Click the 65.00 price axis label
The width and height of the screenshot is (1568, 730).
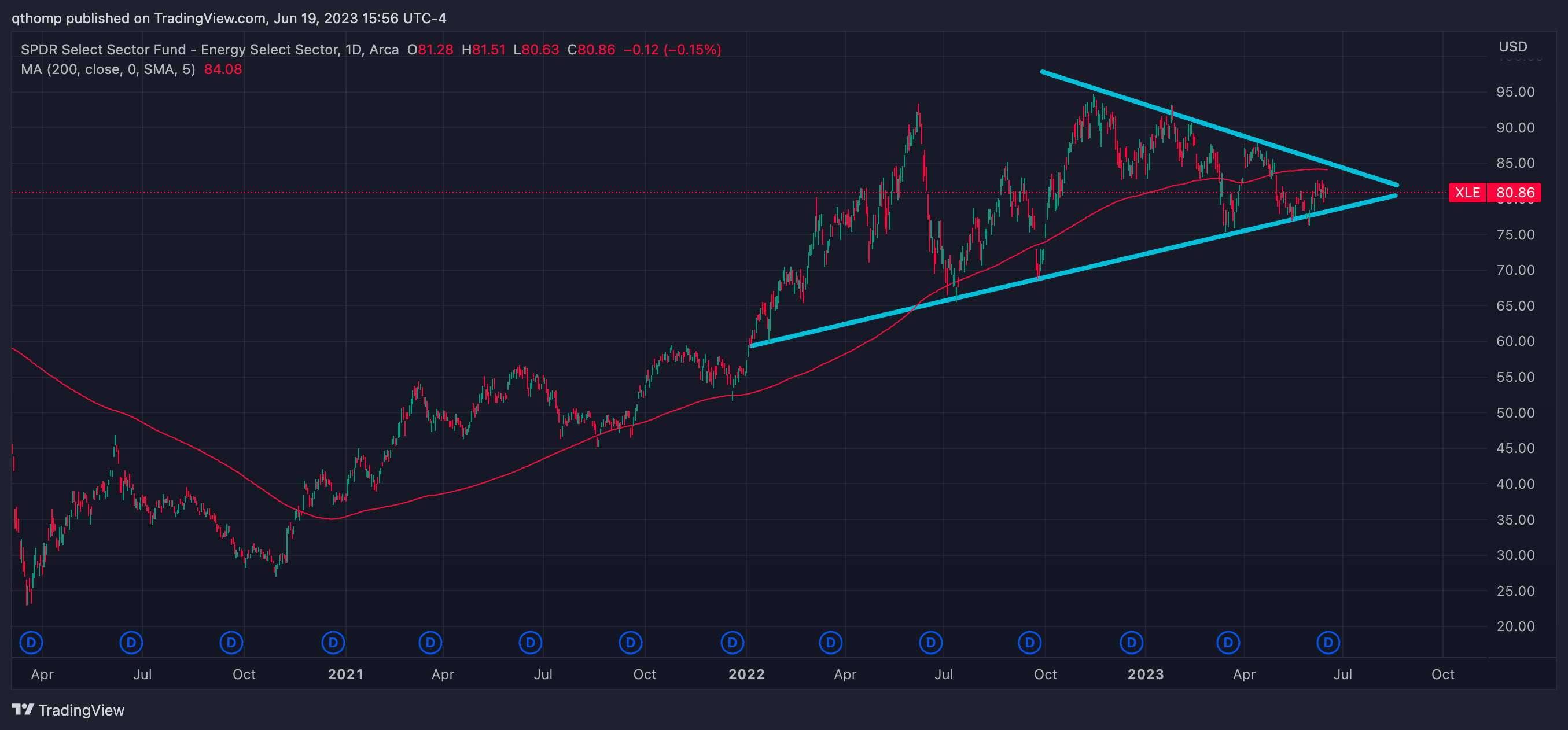[x=1516, y=306]
